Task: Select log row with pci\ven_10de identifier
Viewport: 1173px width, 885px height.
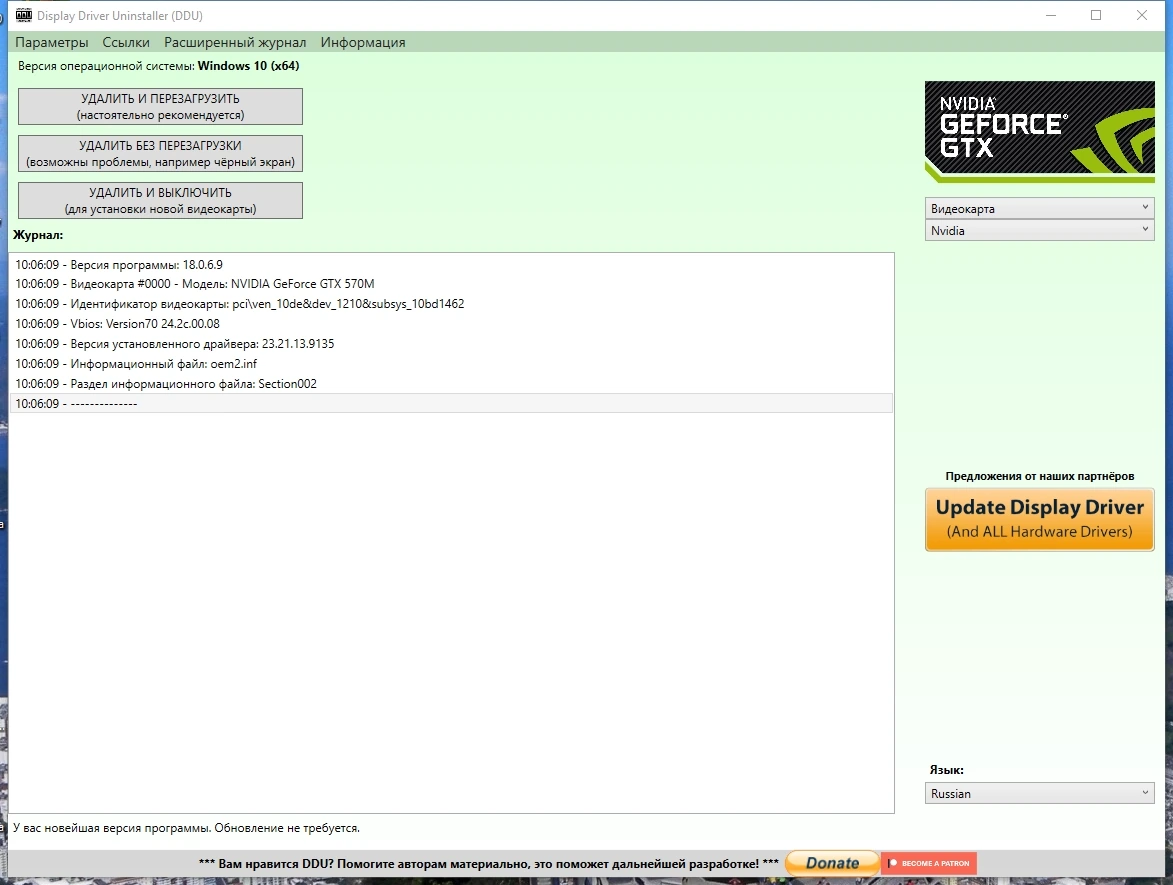Action: (x=451, y=304)
